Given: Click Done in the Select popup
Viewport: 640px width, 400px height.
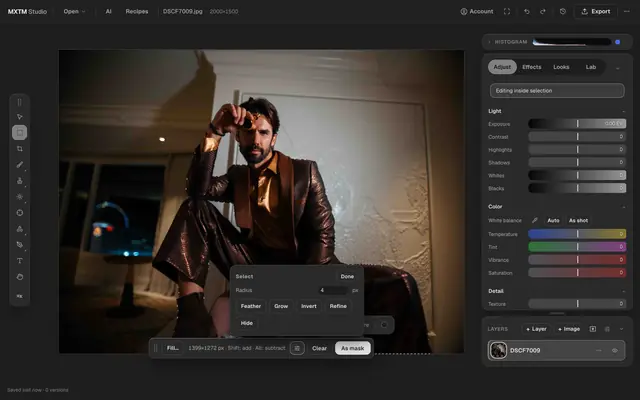Looking at the screenshot, I should (x=347, y=276).
